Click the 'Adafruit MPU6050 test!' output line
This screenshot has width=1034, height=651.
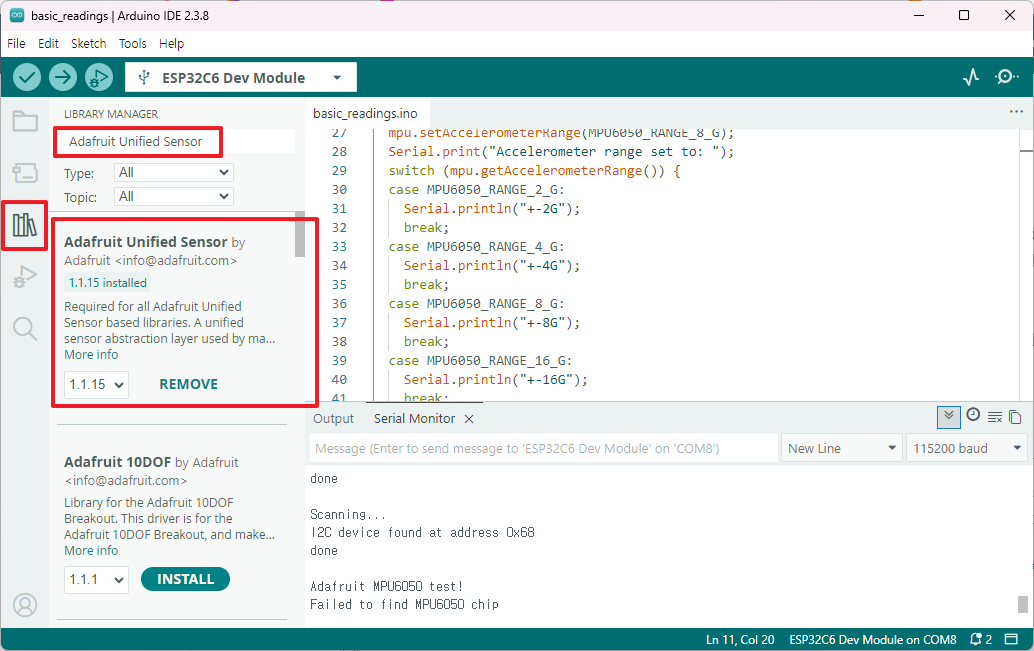tap(386, 586)
